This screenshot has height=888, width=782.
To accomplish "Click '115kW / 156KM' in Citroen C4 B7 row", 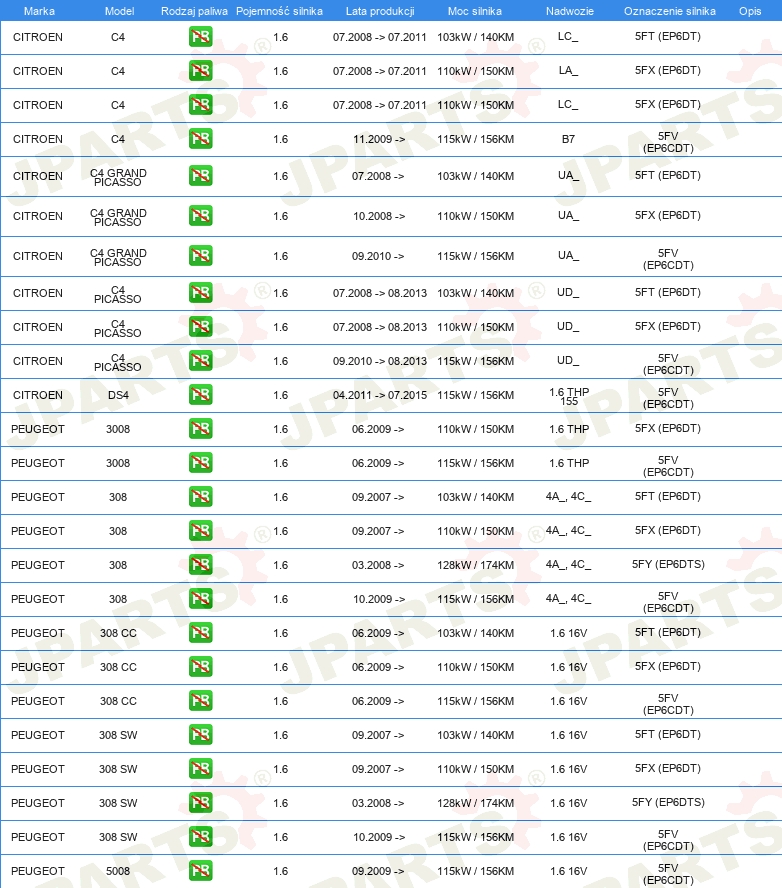I will [476, 139].
